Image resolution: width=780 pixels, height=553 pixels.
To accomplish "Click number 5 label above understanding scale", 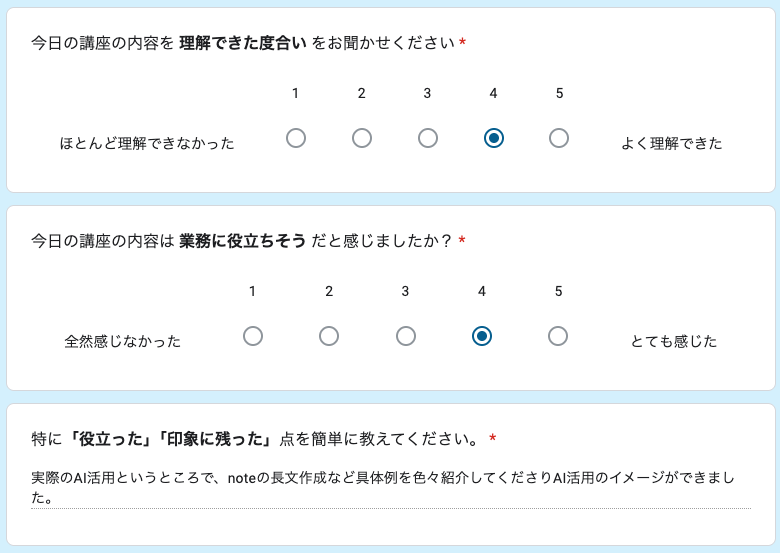I will 559,93.
